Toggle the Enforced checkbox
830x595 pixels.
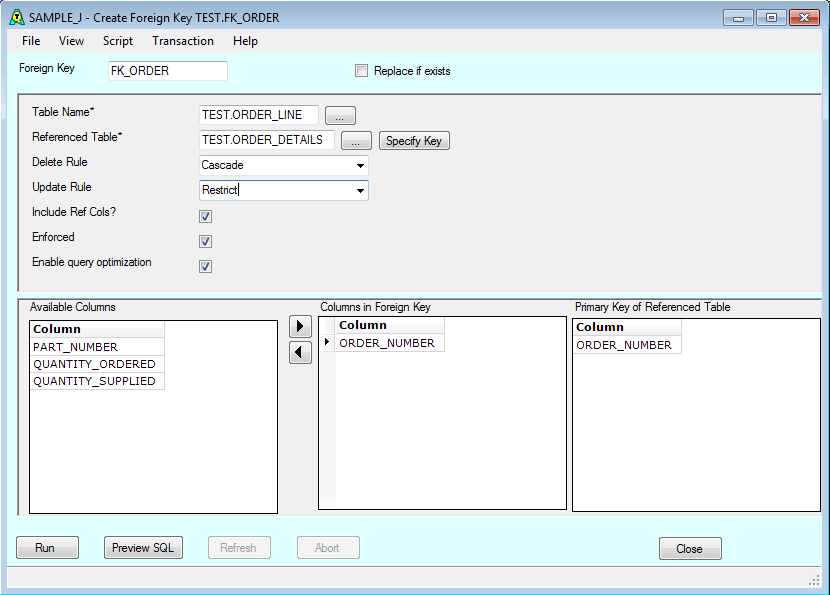point(205,241)
